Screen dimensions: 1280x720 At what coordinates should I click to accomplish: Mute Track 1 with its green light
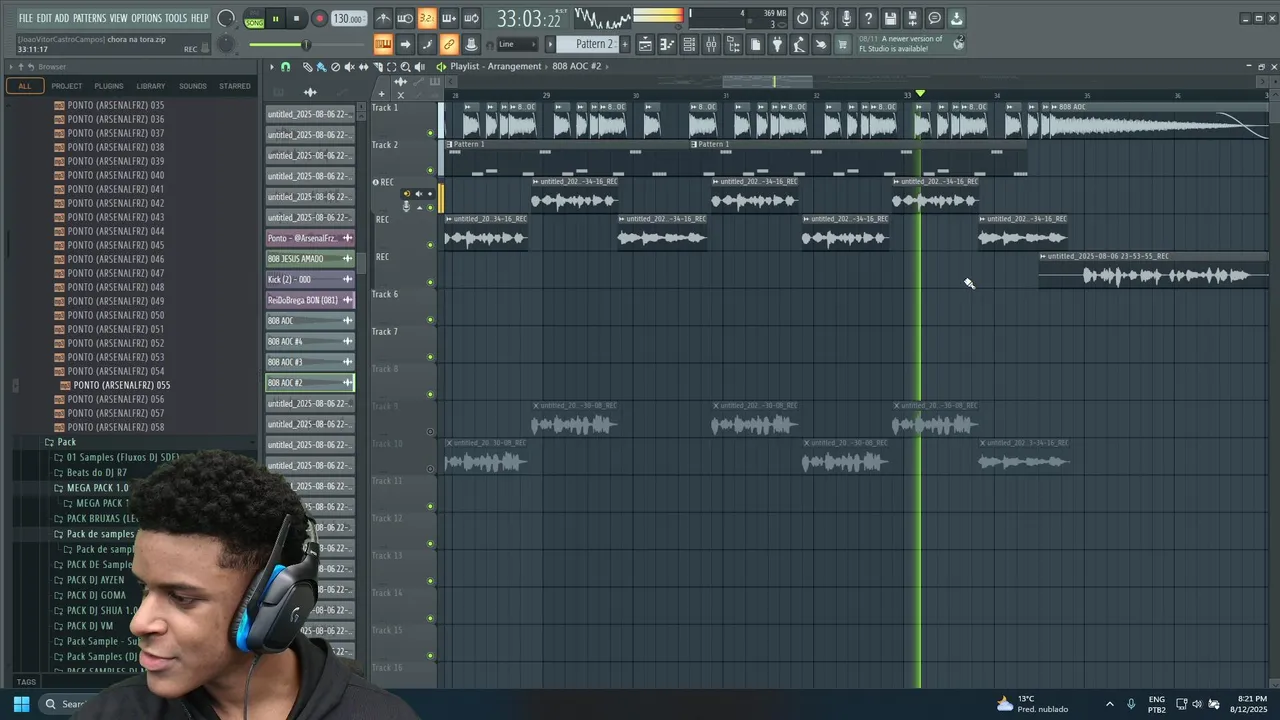point(431,133)
